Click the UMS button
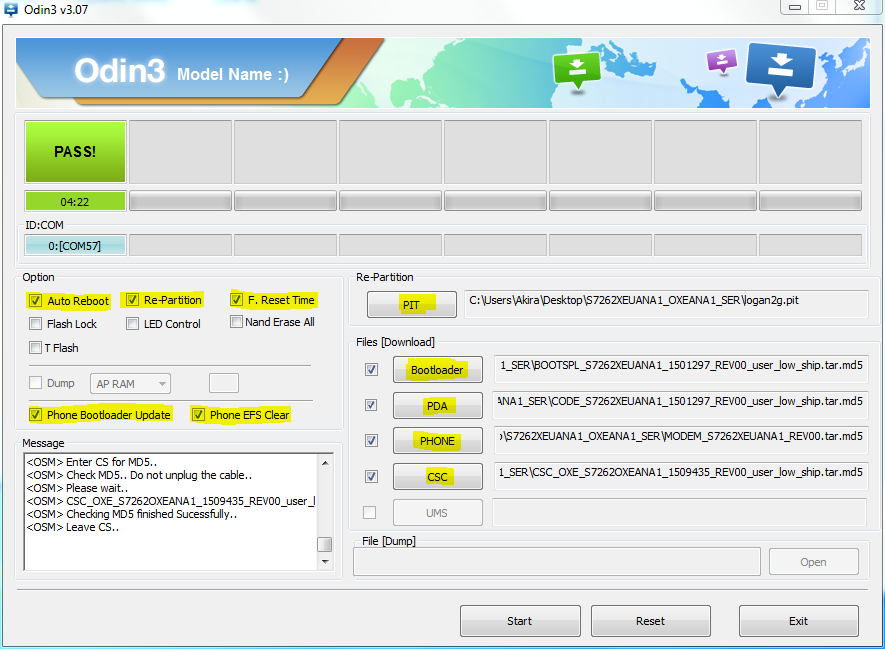Viewport: 885px width, 649px height. pos(437,512)
